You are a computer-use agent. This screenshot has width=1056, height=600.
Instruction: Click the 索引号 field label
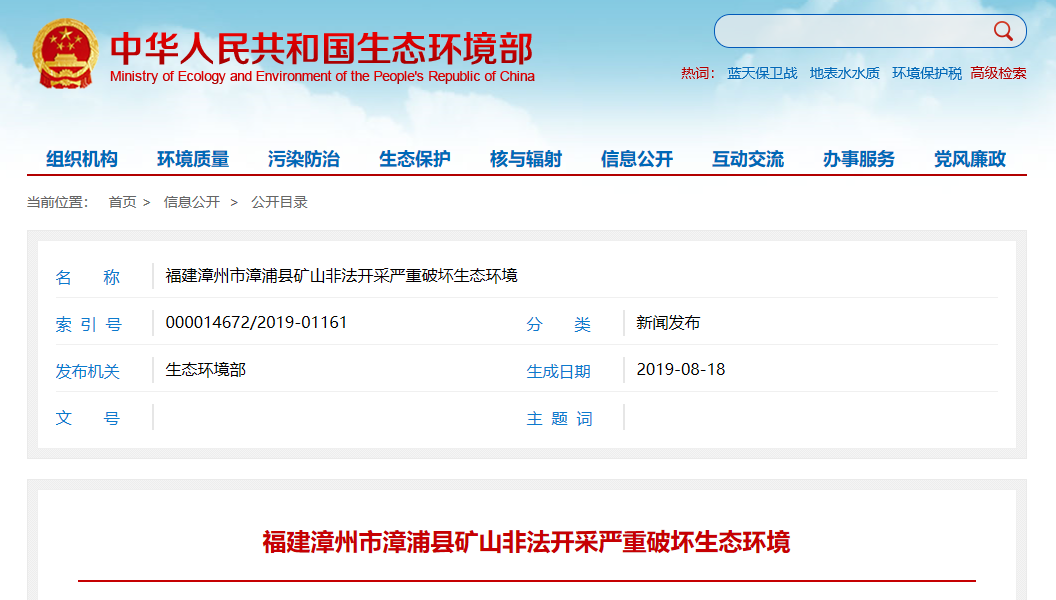pyautogui.click(x=88, y=325)
